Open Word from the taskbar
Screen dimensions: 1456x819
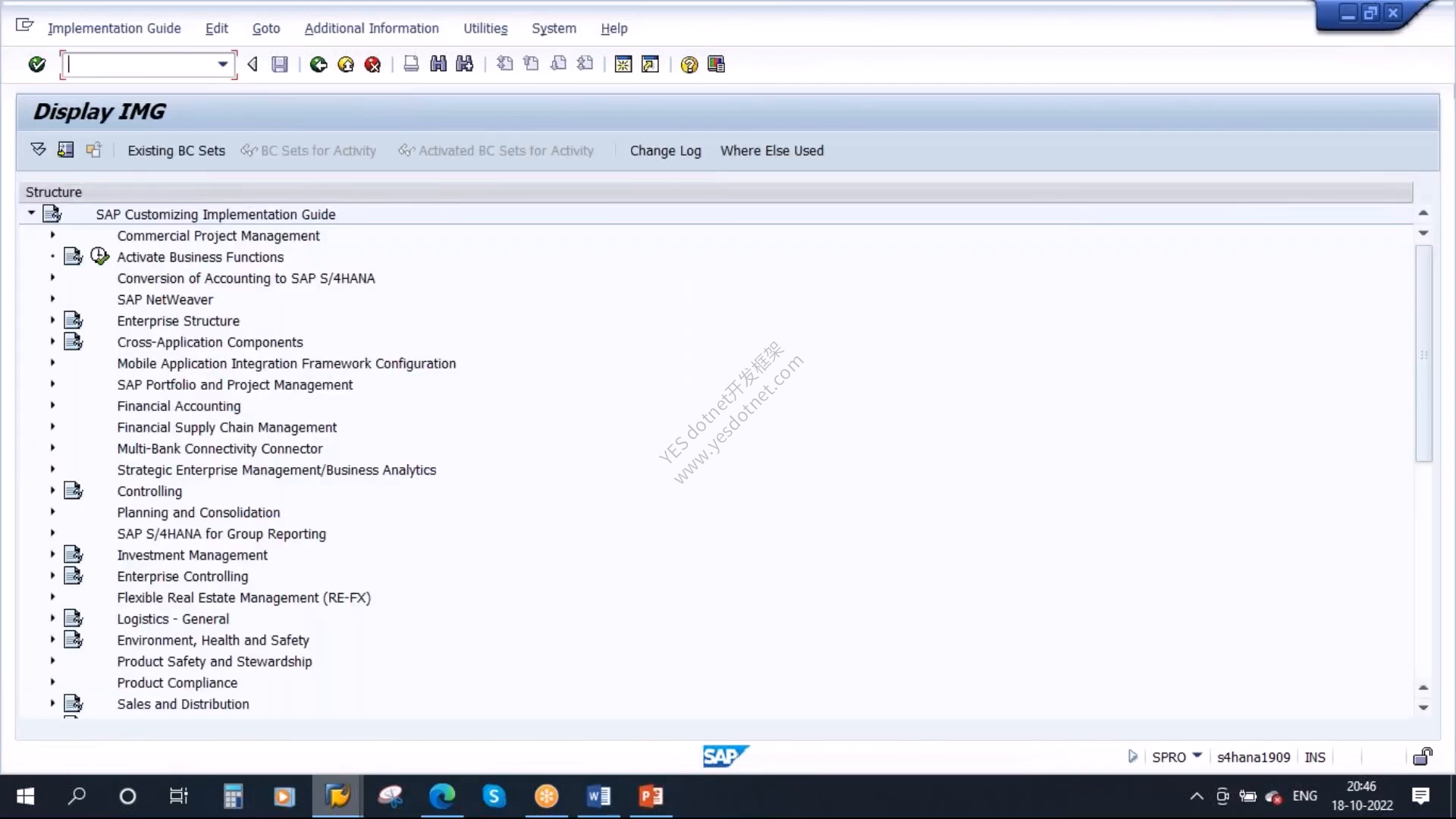point(598,796)
